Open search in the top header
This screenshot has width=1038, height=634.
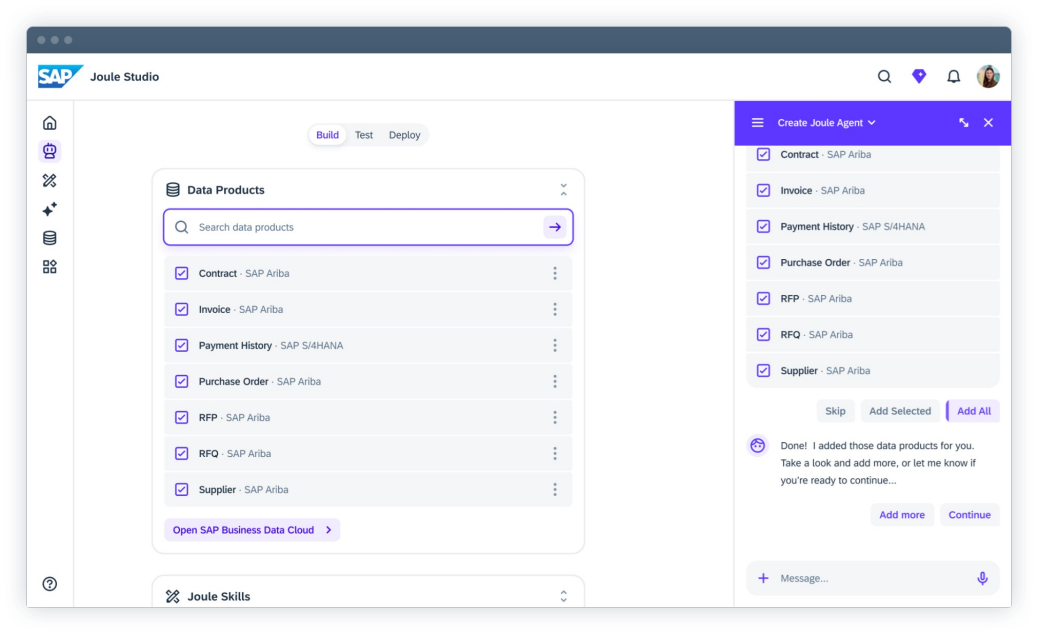tap(884, 77)
